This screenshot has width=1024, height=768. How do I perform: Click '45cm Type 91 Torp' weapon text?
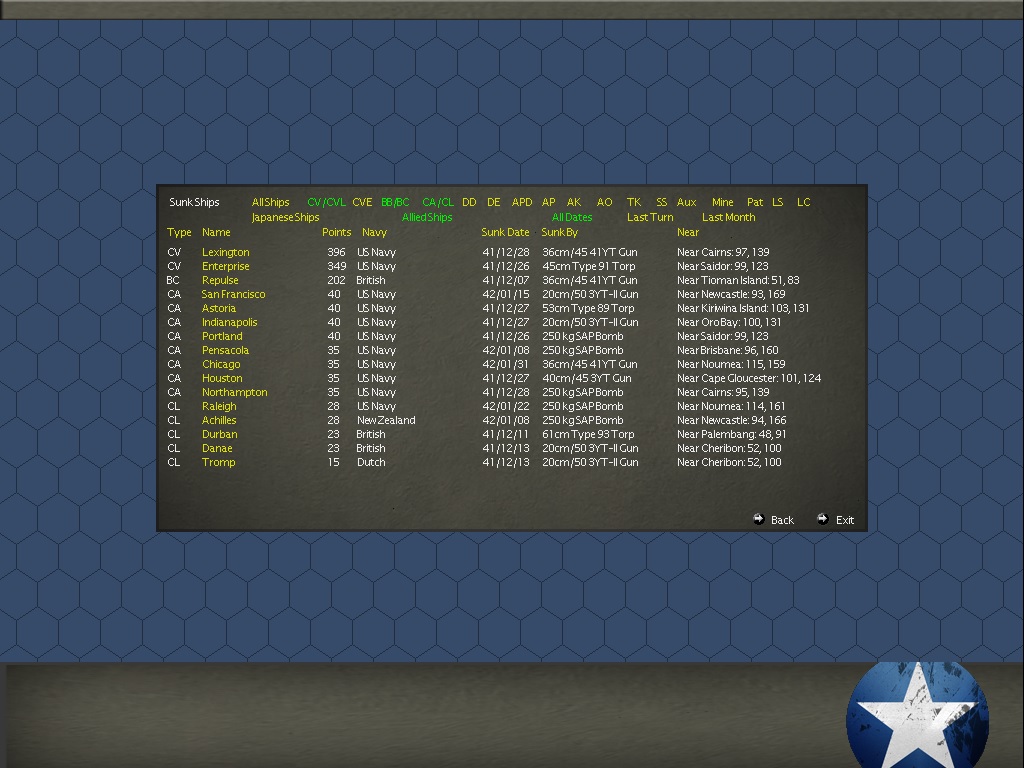point(588,266)
